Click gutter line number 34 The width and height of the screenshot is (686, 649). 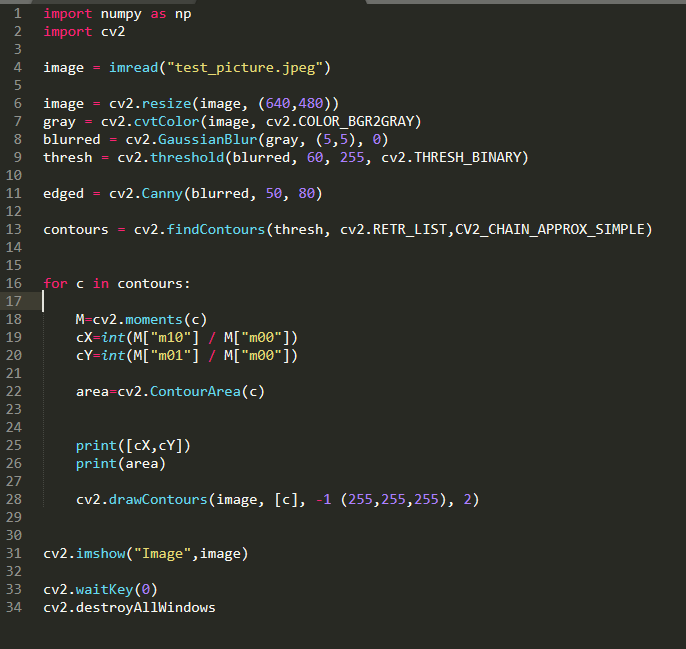coord(14,607)
